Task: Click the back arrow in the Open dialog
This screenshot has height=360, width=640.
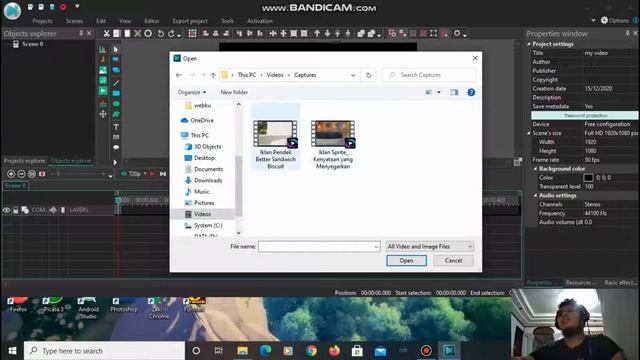Action: pyautogui.click(x=179, y=75)
